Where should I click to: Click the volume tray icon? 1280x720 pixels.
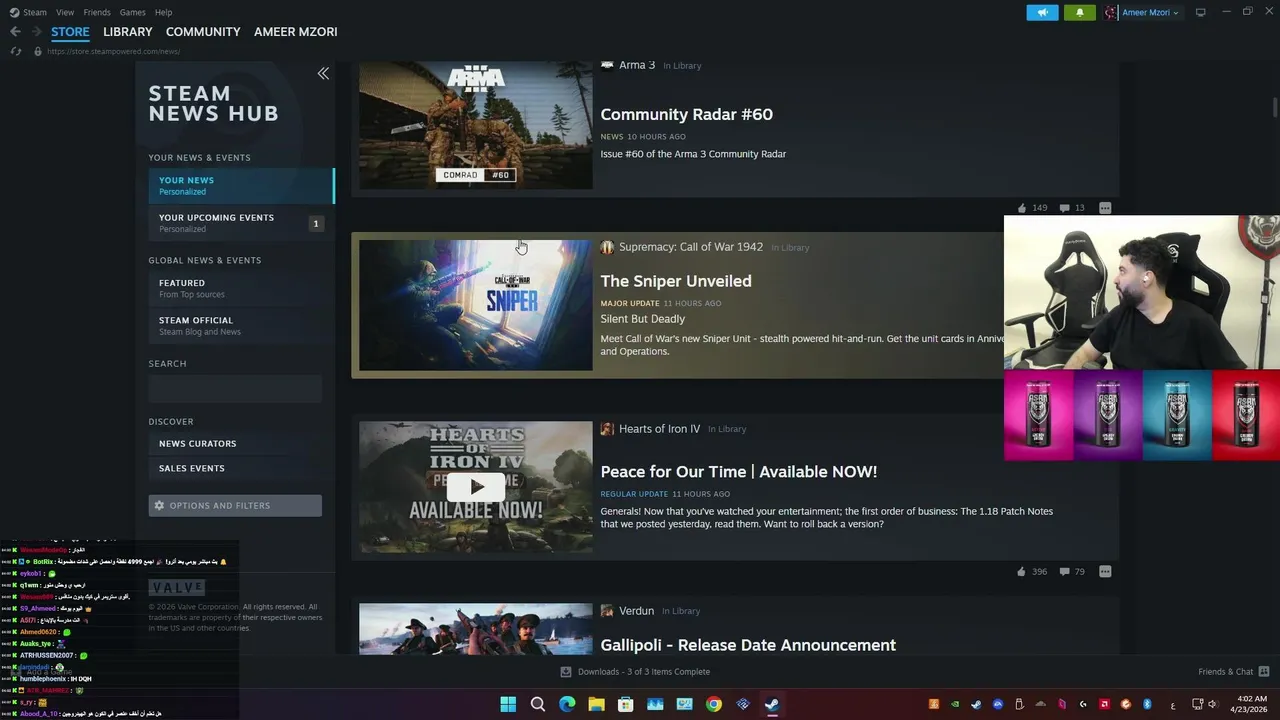point(1213,704)
